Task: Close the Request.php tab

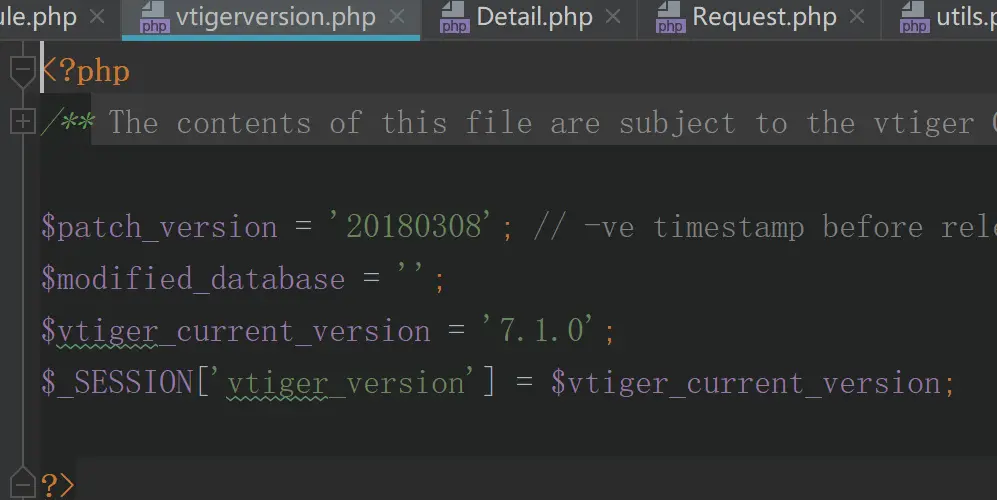Action: pyautogui.click(x=857, y=17)
